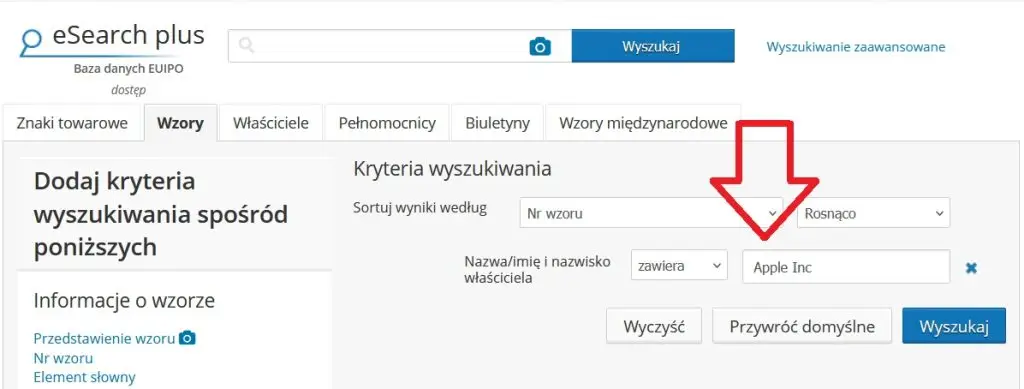
Task: Click the top blue Wyszukaj button
Action: [x=653, y=46]
